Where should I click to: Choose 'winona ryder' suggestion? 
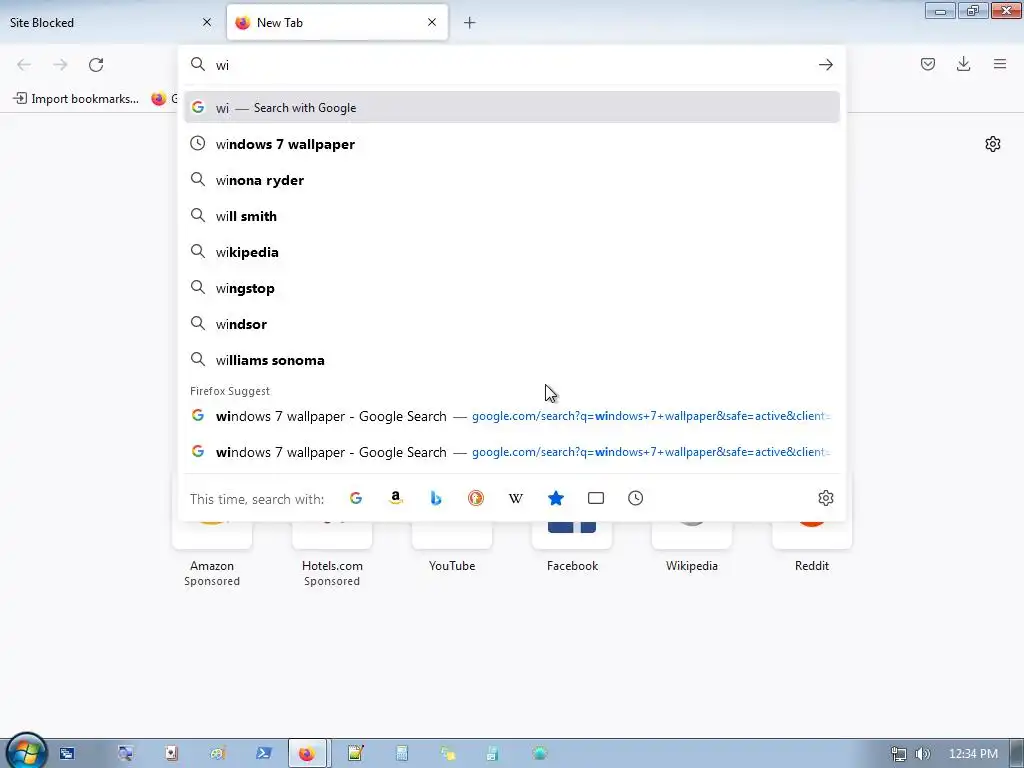point(512,180)
